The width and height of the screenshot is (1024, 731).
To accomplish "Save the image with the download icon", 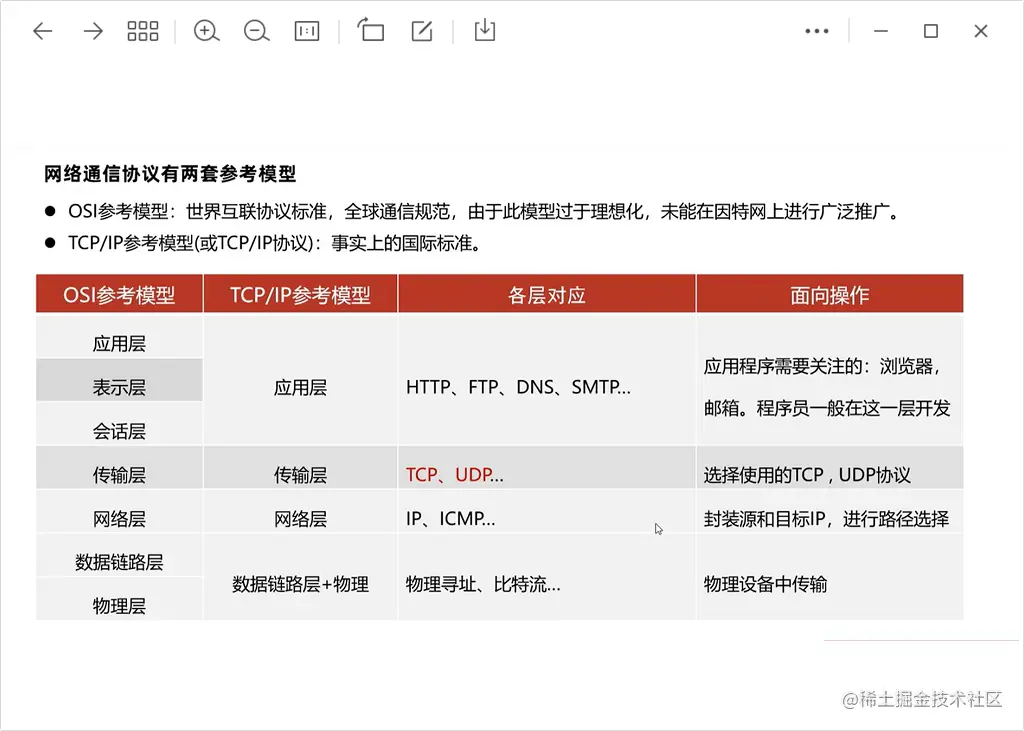I will (x=485, y=30).
